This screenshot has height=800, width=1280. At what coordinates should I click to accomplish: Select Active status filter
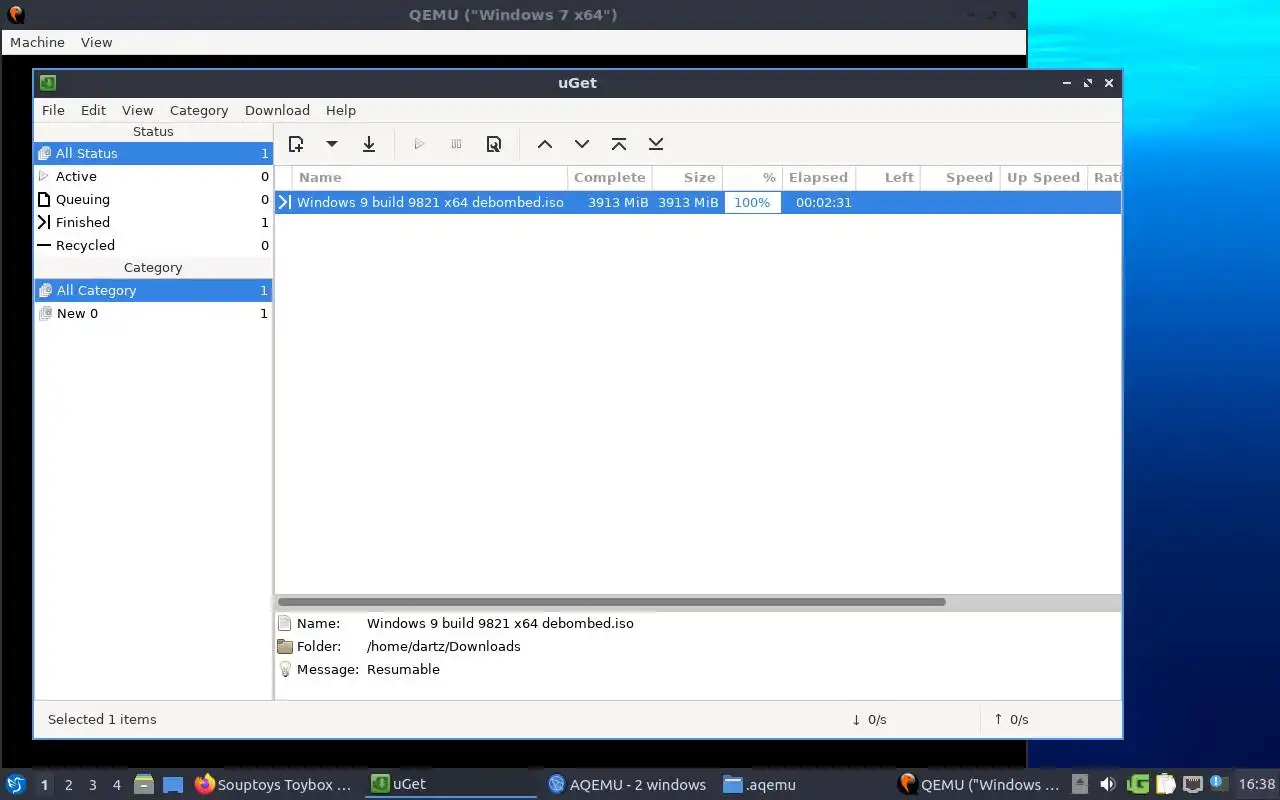(x=153, y=176)
